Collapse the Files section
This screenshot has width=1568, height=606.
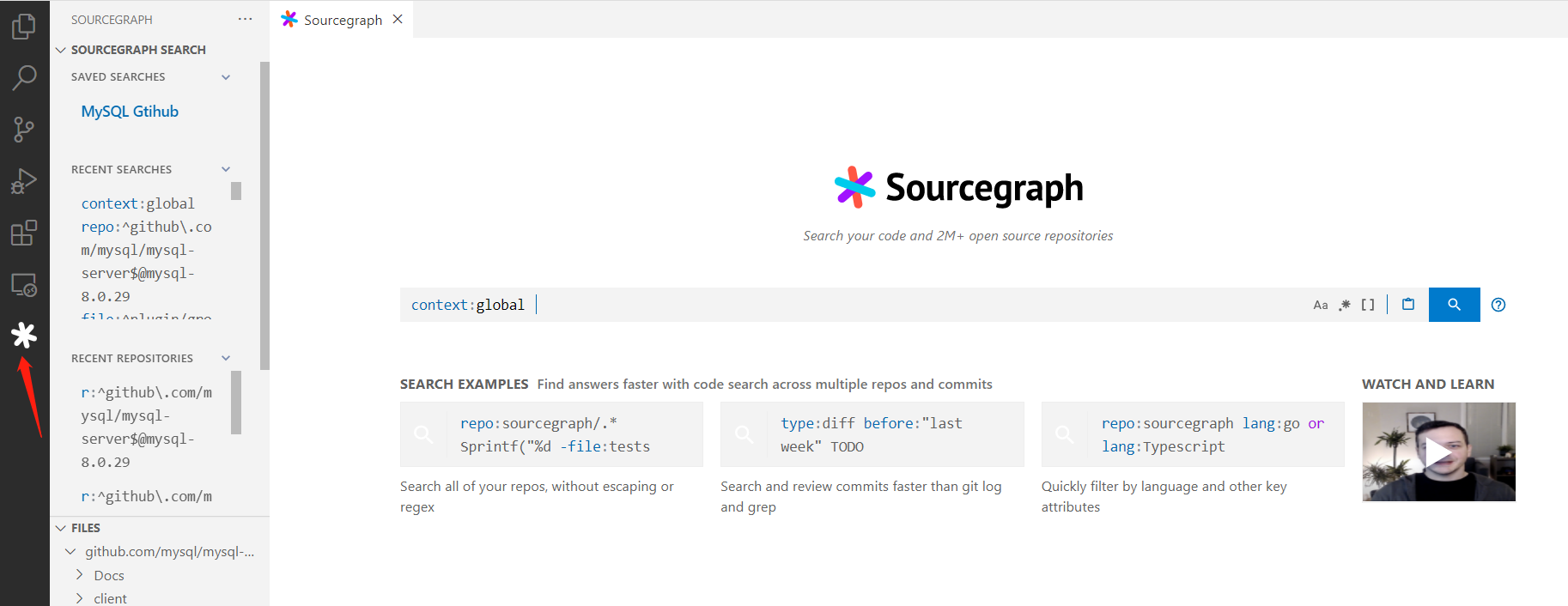61,528
